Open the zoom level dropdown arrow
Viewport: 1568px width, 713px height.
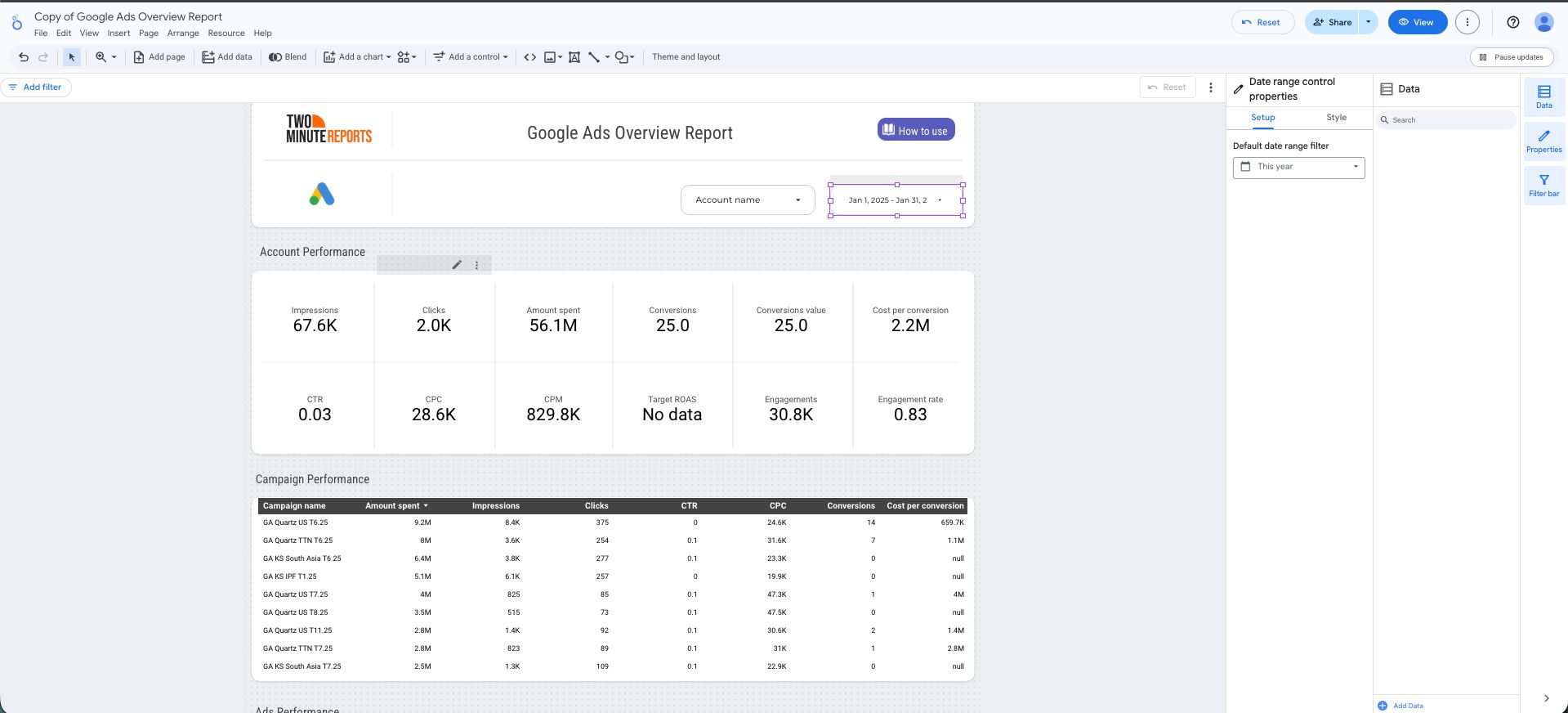click(114, 57)
